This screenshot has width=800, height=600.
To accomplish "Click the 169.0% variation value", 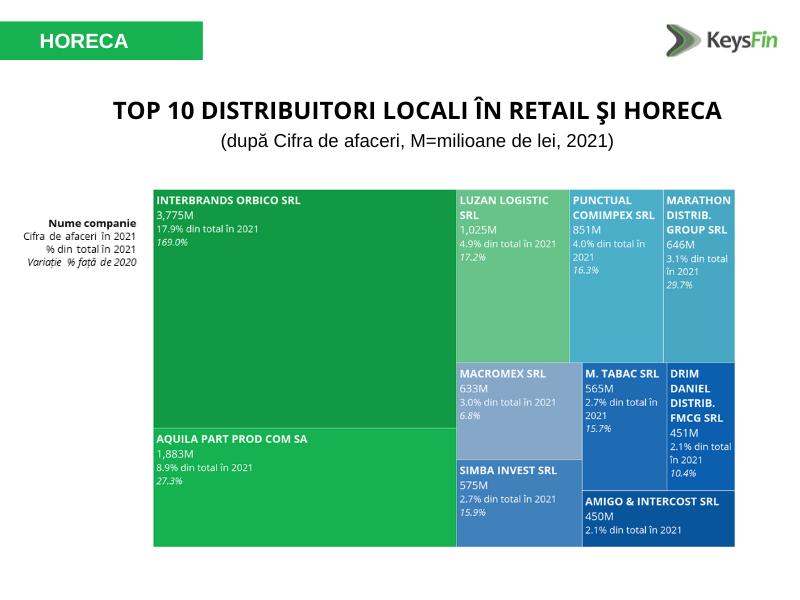I will point(172,242).
